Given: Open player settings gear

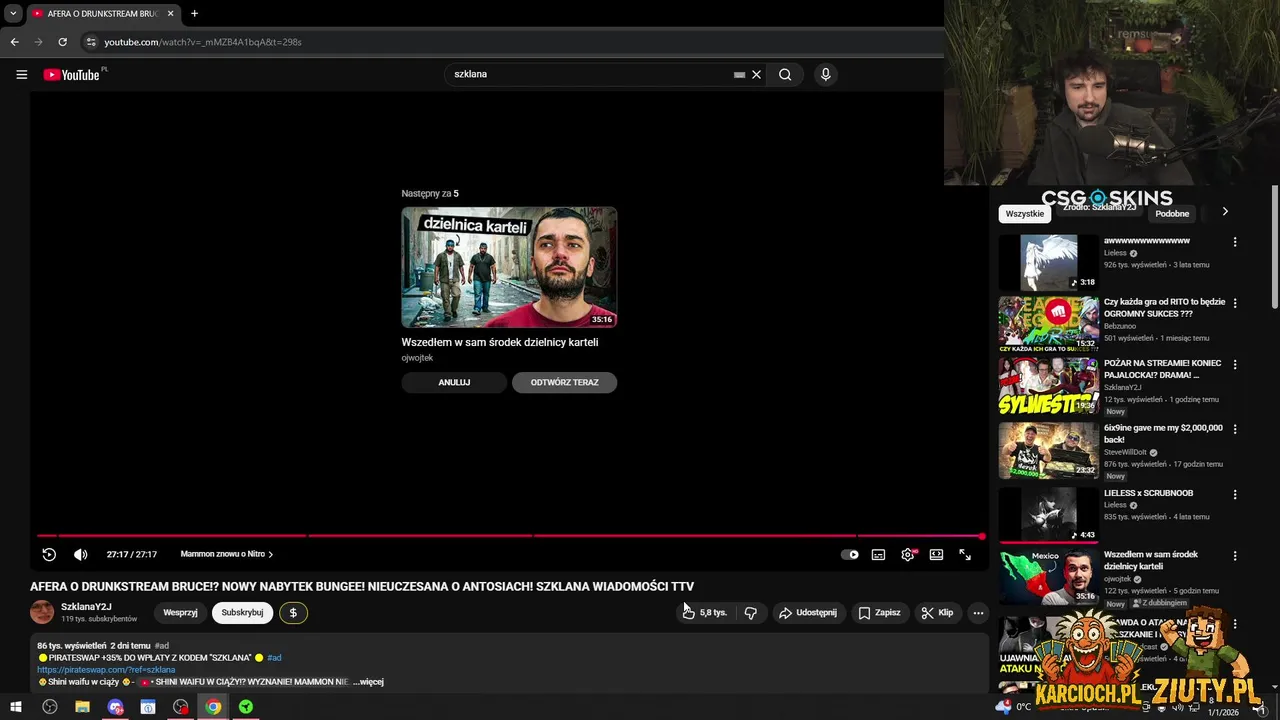Looking at the screenshot, I should click(908, 554).
